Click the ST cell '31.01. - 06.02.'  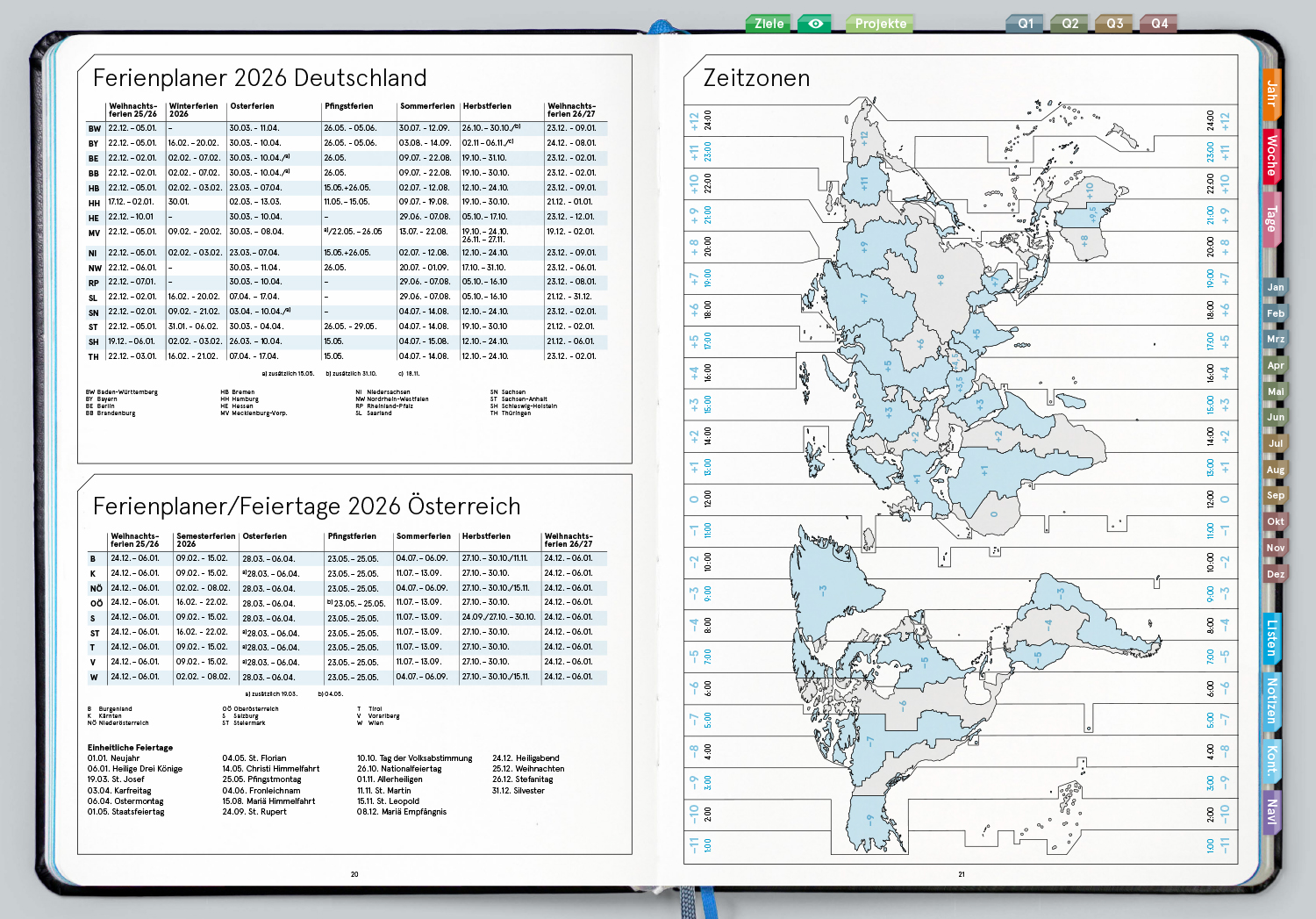point(193,327)
